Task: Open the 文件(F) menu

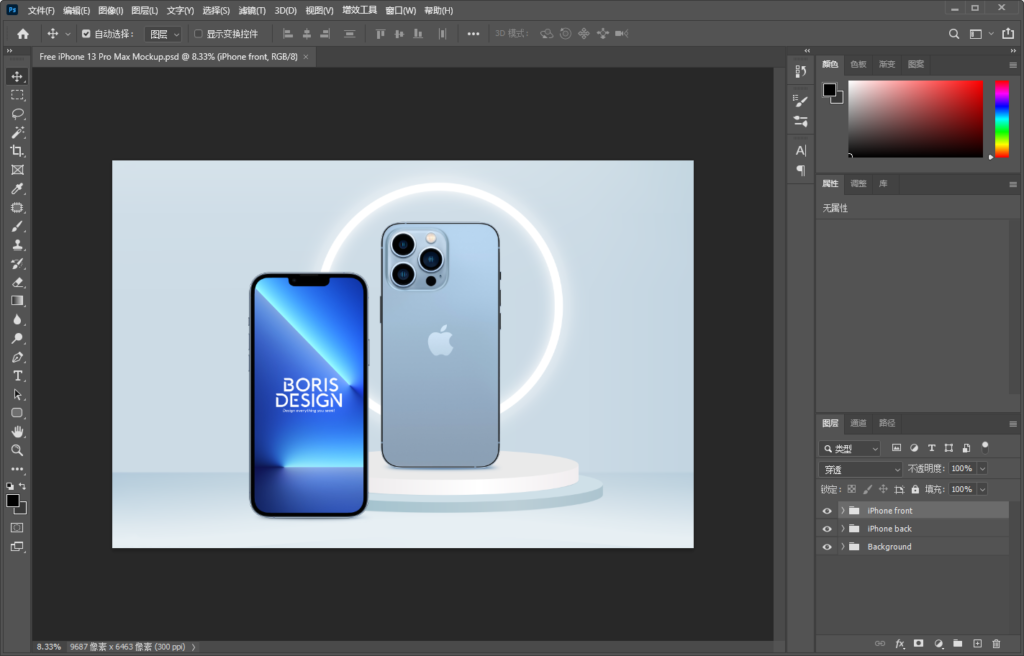Action: (x=40, y=10)
